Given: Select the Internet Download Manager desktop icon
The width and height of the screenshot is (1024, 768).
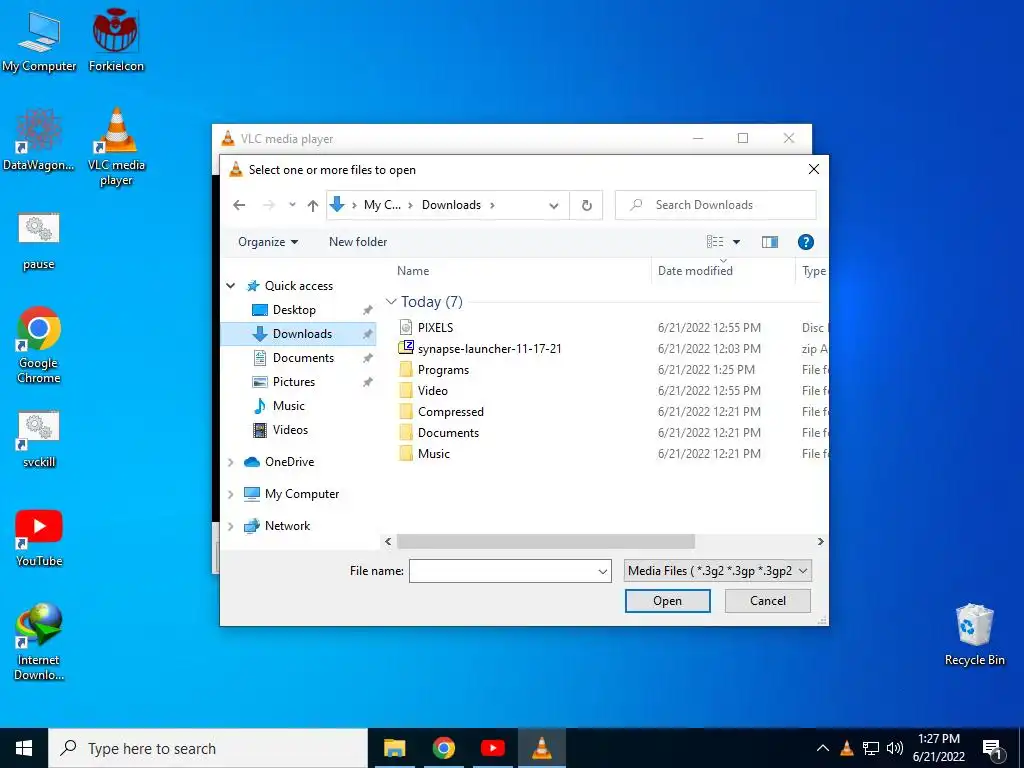Looking at the screenshot, I should pyautogui.click(x=39, y=642).
